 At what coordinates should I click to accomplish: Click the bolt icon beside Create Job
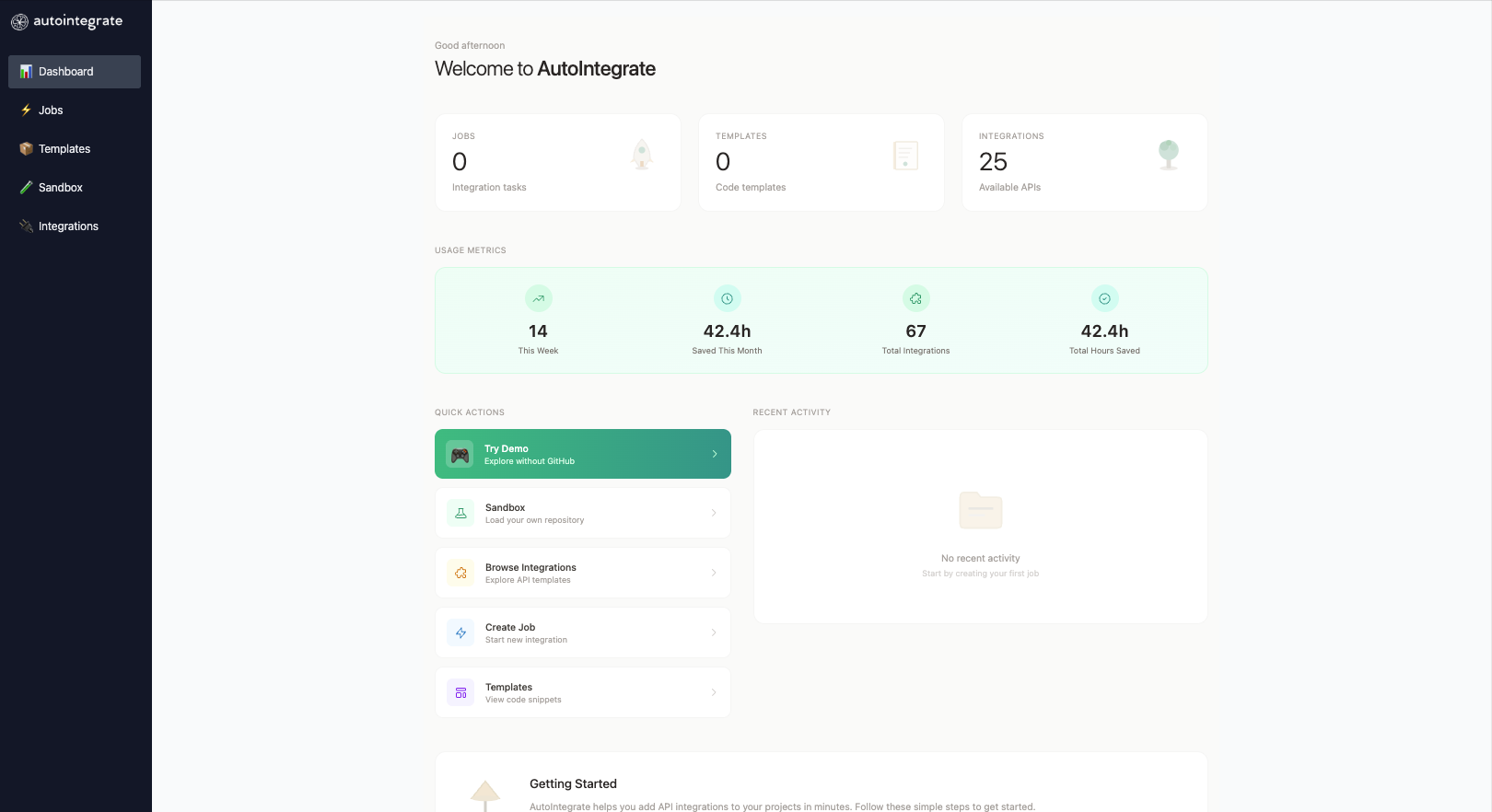(x=460, y=632)
